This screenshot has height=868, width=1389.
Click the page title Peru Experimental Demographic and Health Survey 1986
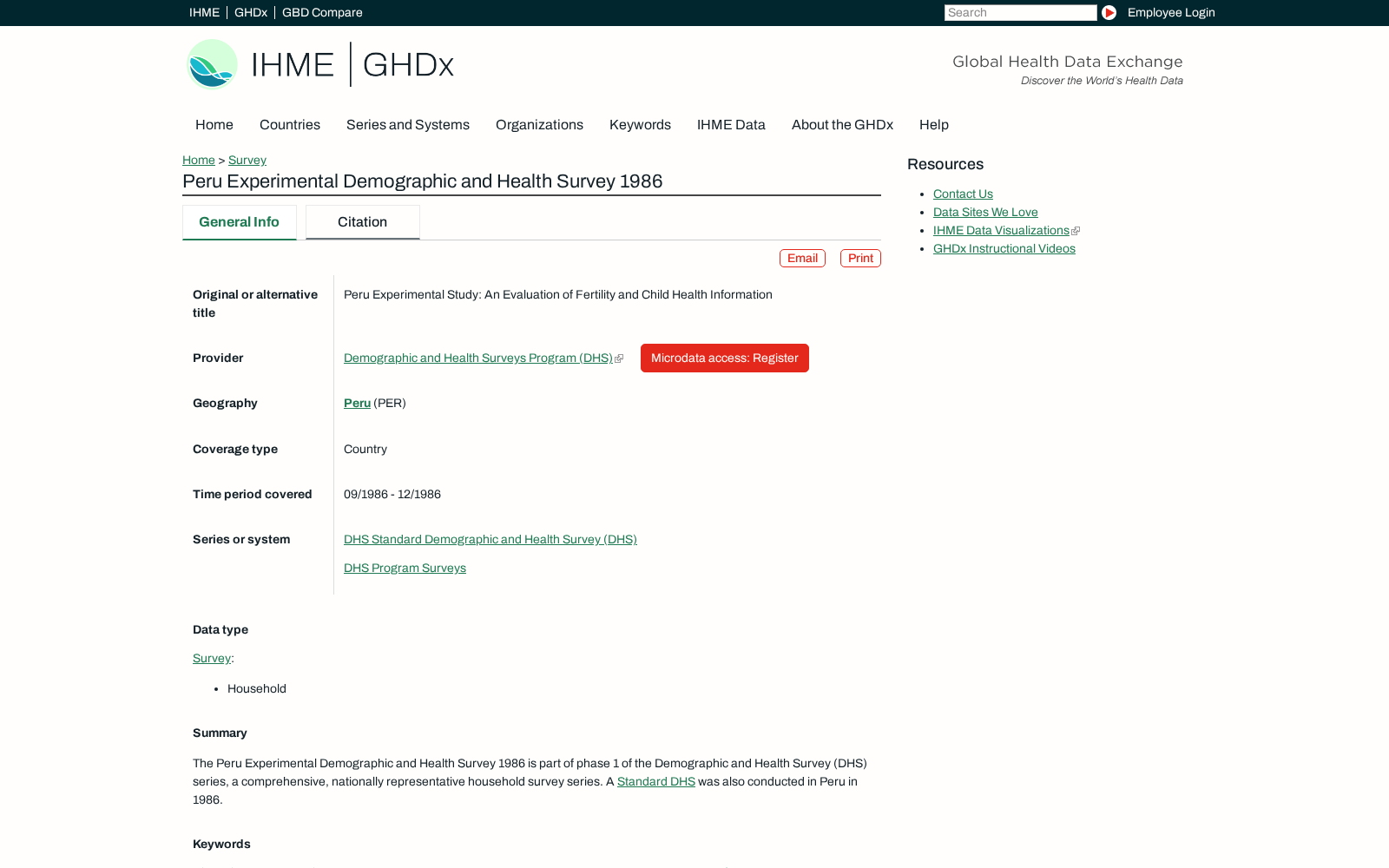click(423, 181)
